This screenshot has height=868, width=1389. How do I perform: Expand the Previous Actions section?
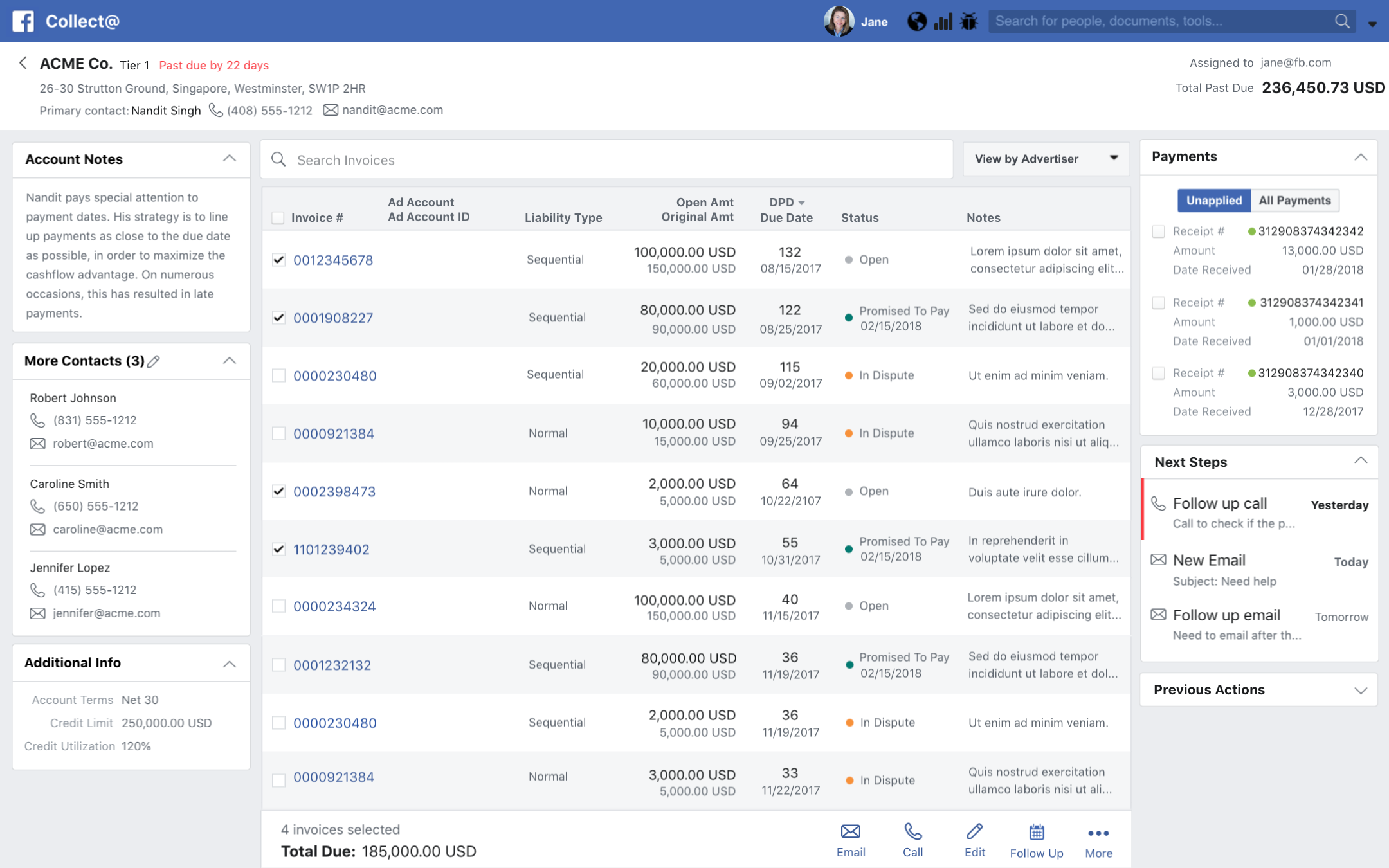[1360, 690]
